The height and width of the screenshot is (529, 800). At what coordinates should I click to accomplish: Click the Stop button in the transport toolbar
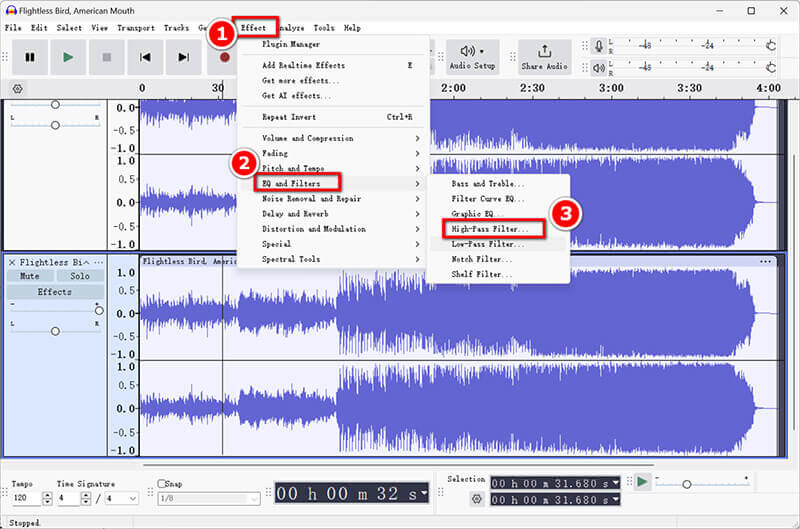(107, 57)
